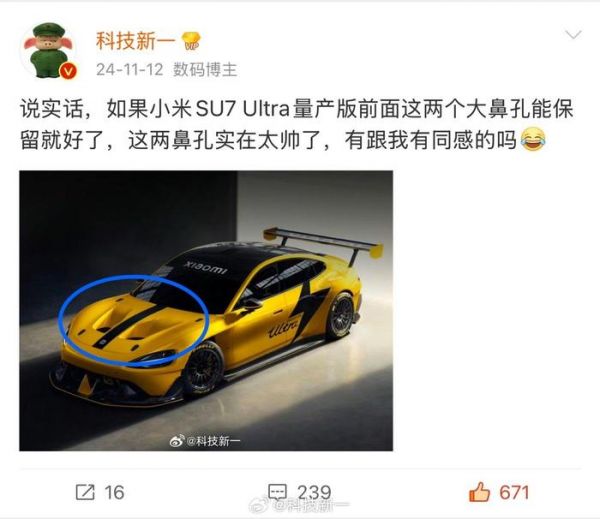The image size is (600, 519).
Task: Click the repost count 16
Action: click(x=114, y=493)
